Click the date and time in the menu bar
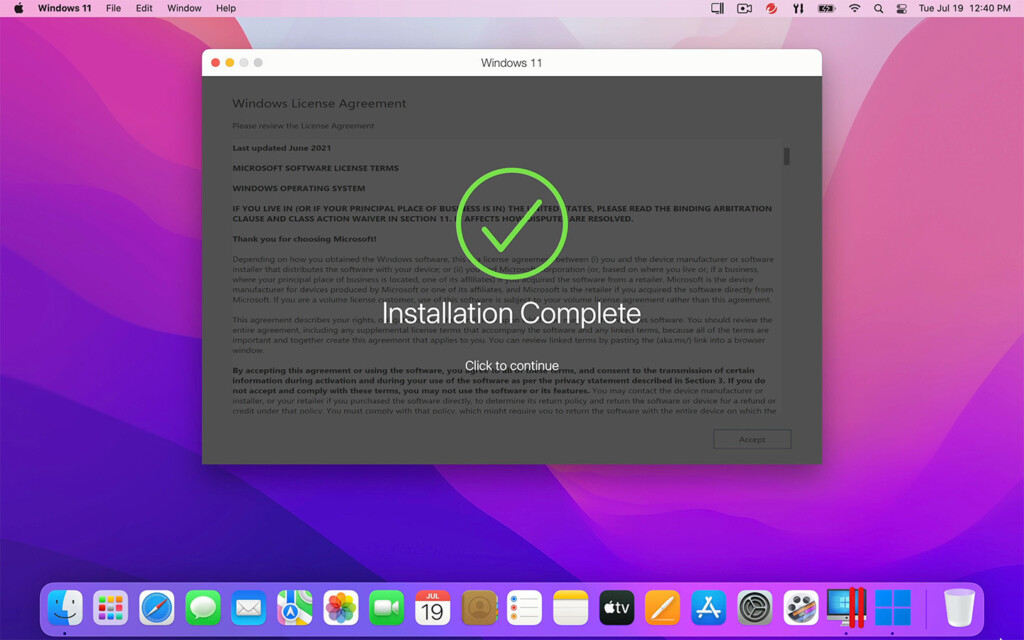The width and height of the screenshot is (1024, 640). coord(965,8)
